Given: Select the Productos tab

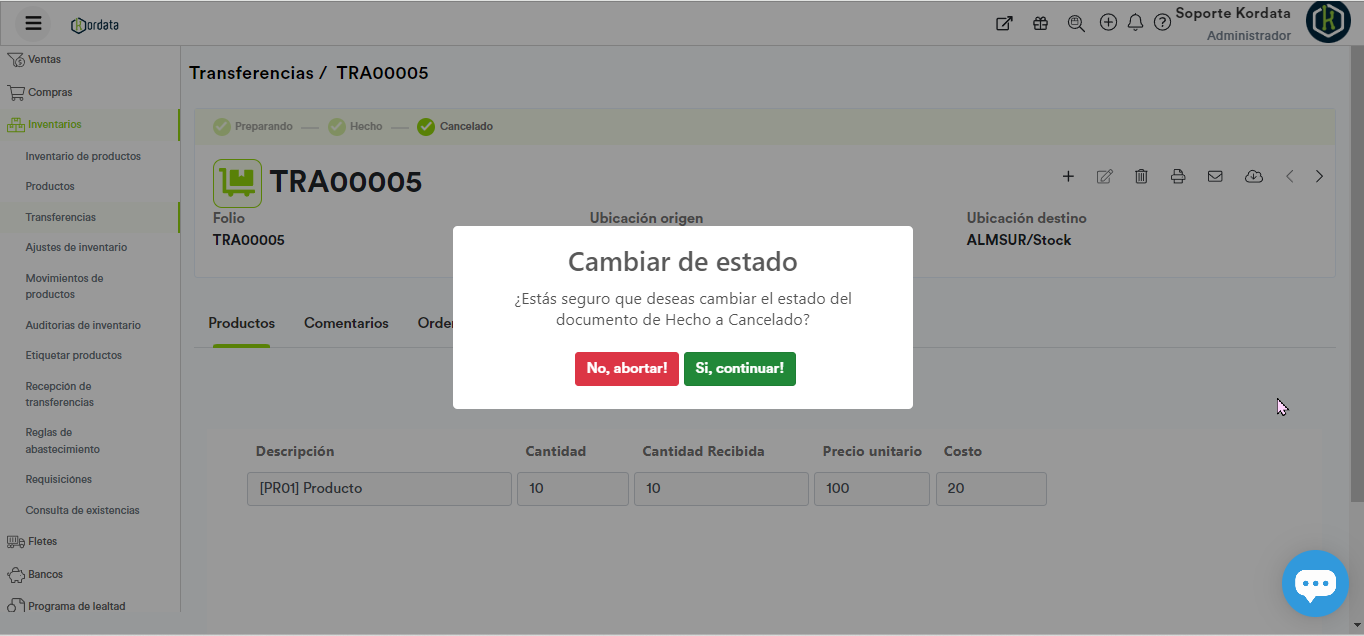Looking at the screenshot, I should [x=241, y=323].
